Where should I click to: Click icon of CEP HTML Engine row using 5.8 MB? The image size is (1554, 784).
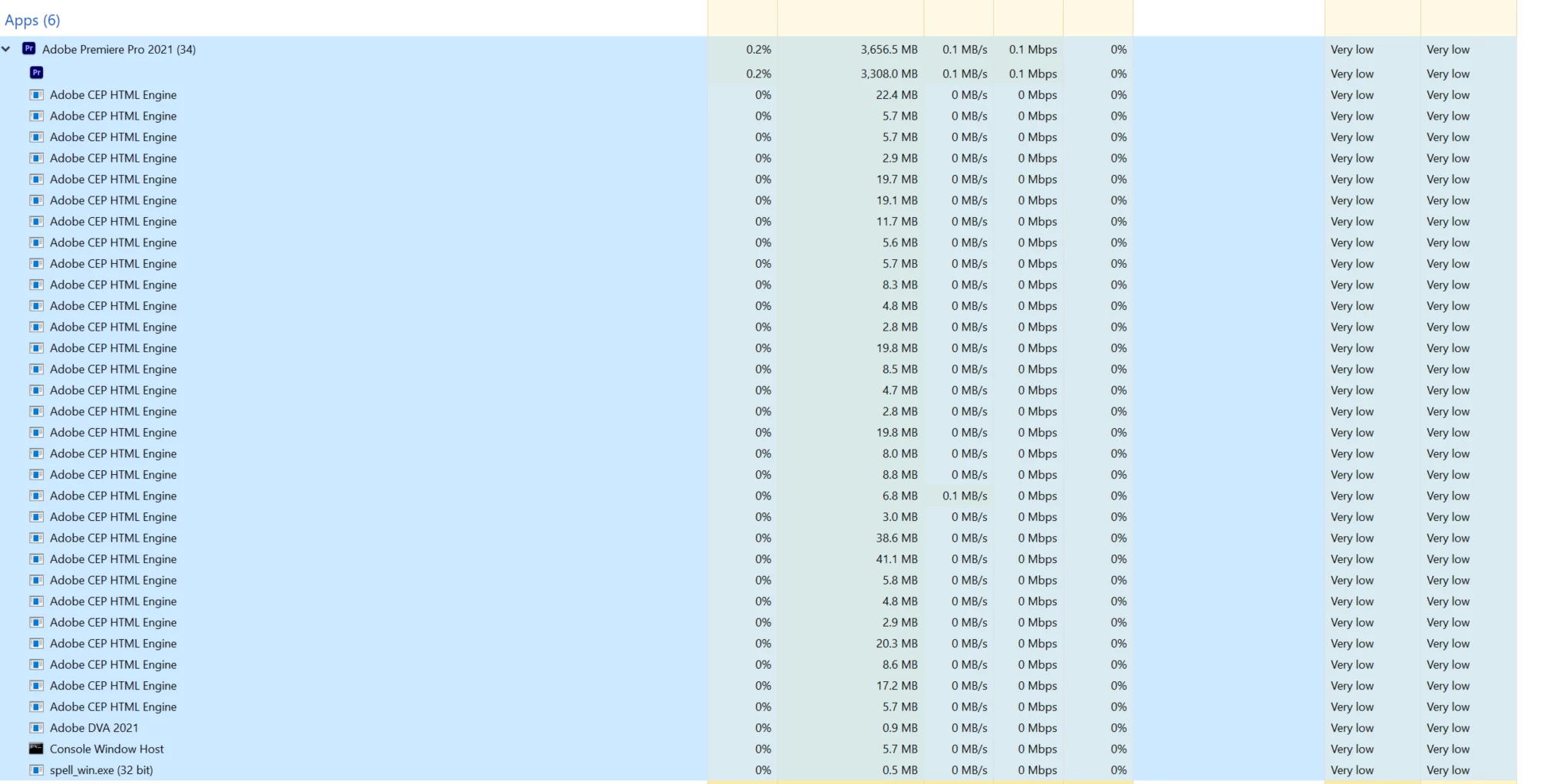pos(36,580)
